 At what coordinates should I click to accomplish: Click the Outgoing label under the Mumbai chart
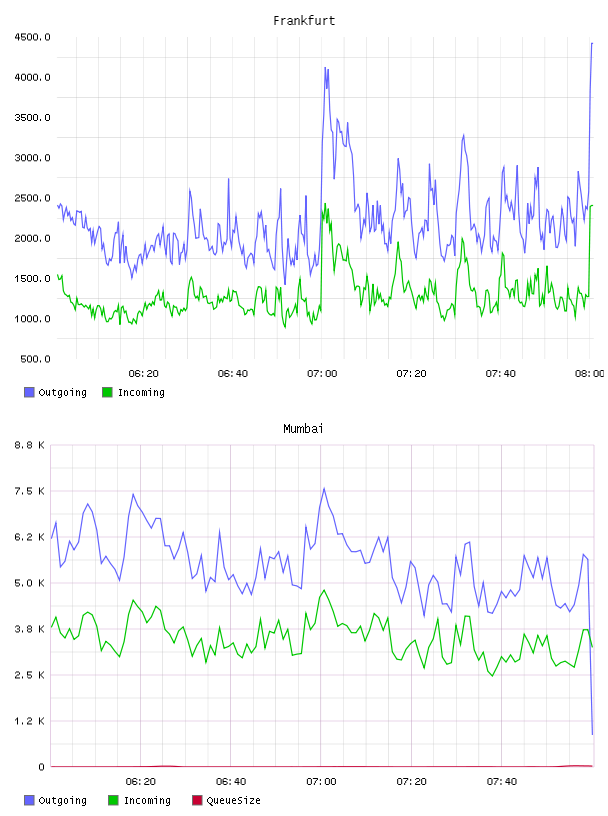[62, 800]
